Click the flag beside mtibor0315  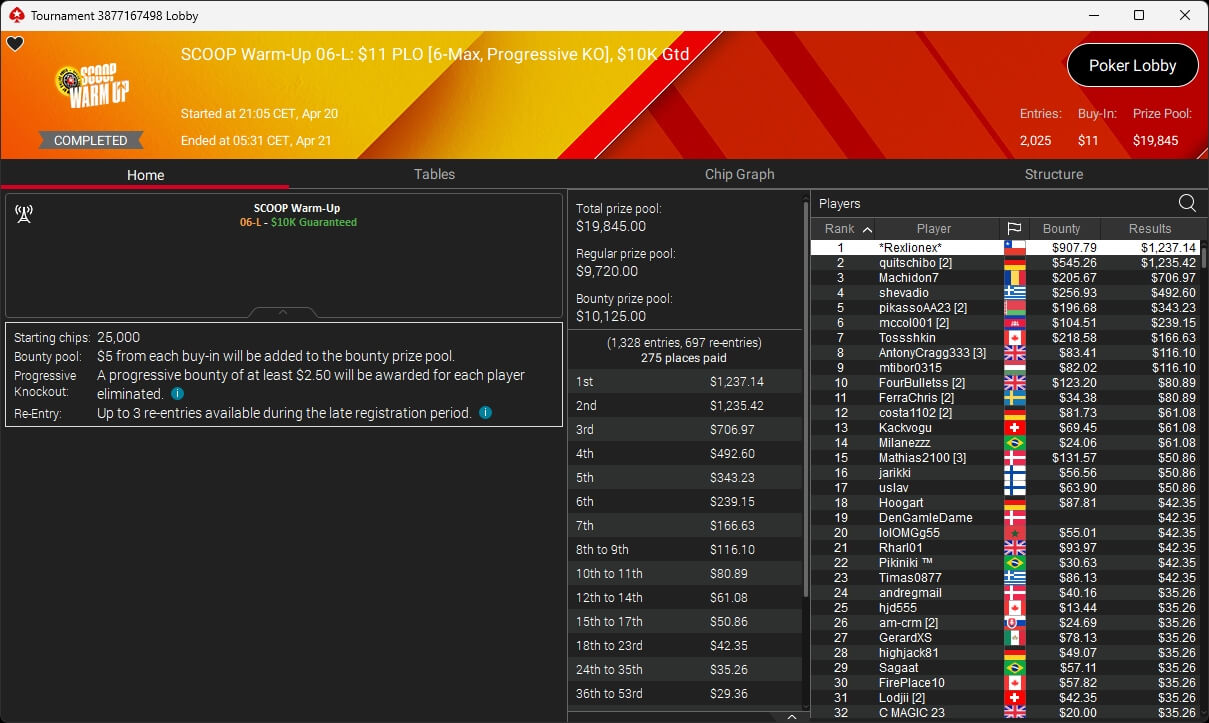[x=1014, y=368]
